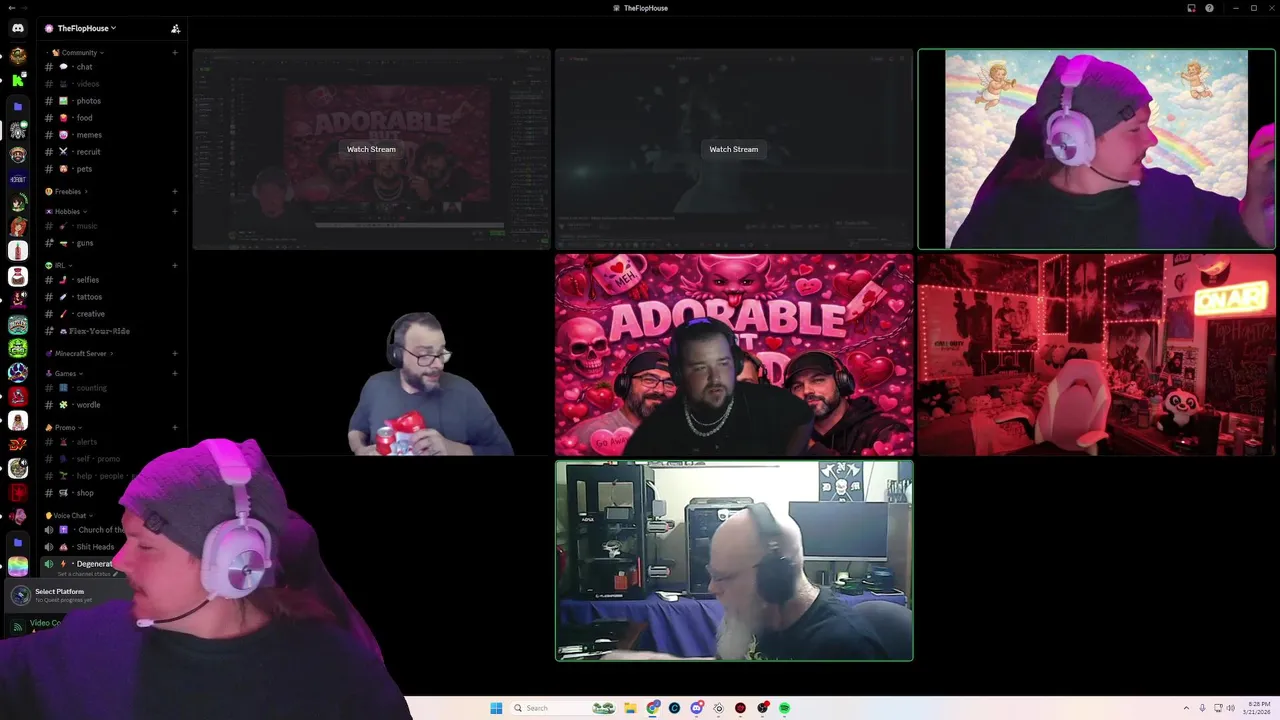The height and width of the screenshot is (720, 1280).
Task: Open Discord inbox icon in title bar
Action: (x=1191, y=8)
